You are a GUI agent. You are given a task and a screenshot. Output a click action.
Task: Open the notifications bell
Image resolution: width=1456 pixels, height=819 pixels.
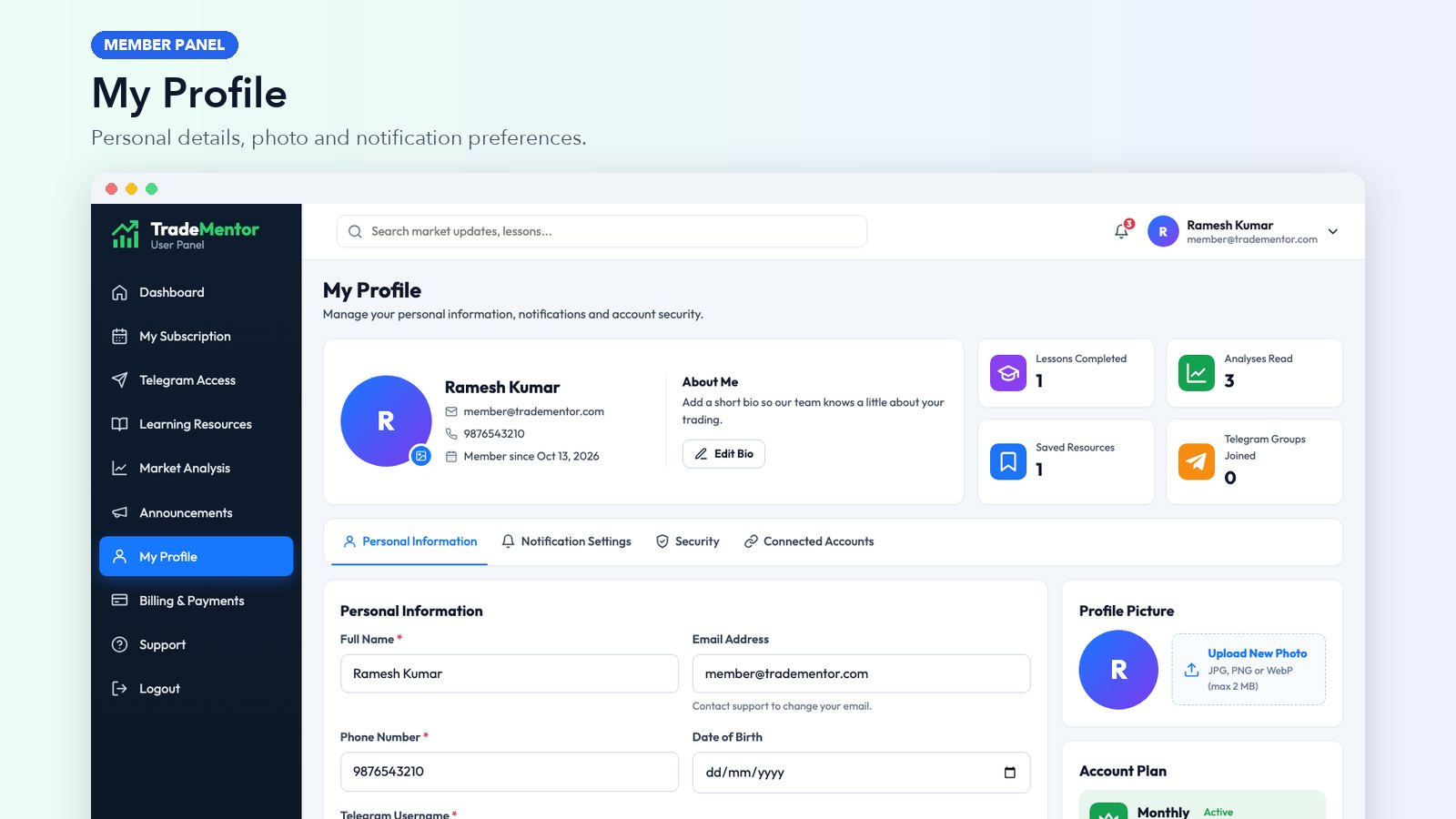pos(1121,231)
